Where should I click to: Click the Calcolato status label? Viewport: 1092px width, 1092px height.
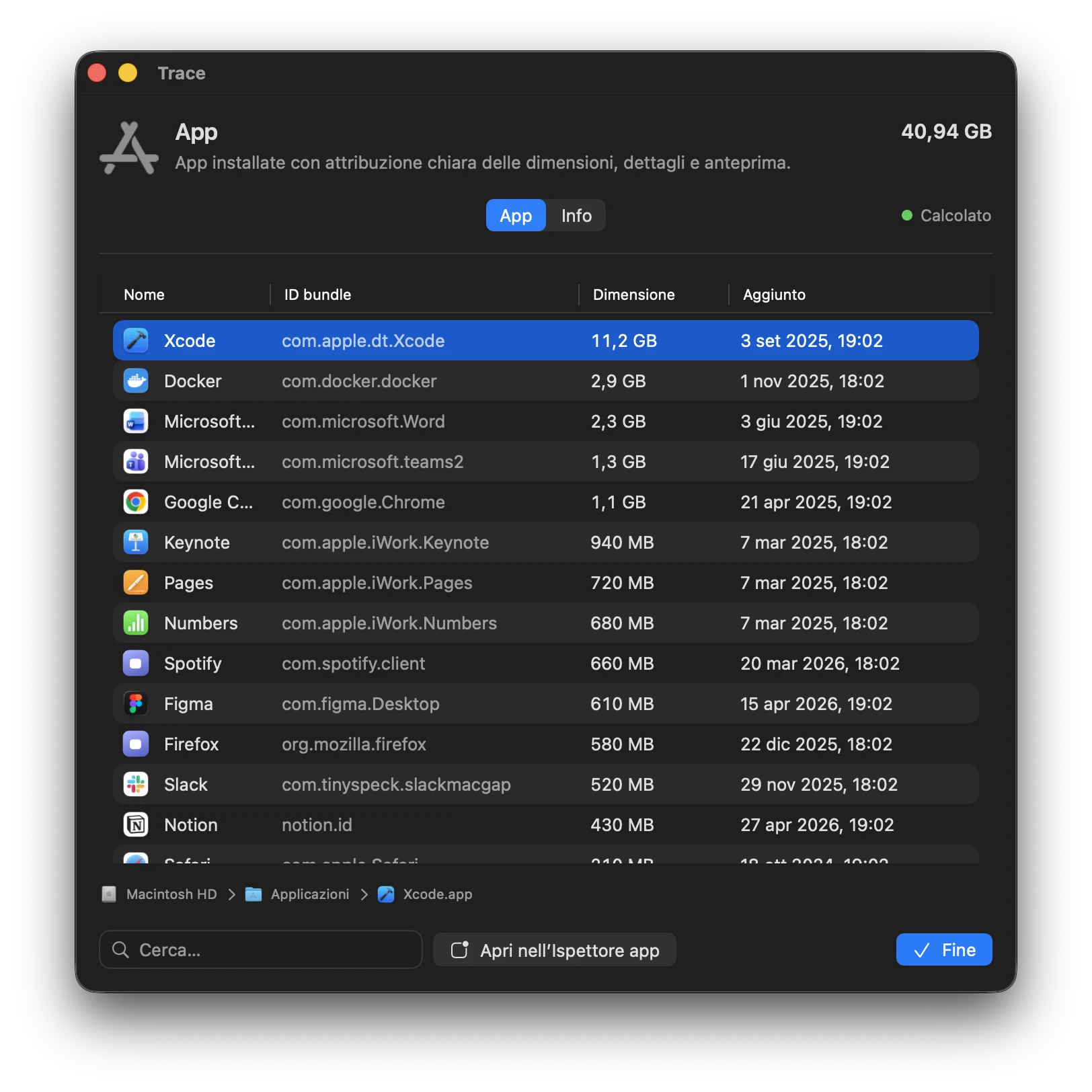[955, 216]
